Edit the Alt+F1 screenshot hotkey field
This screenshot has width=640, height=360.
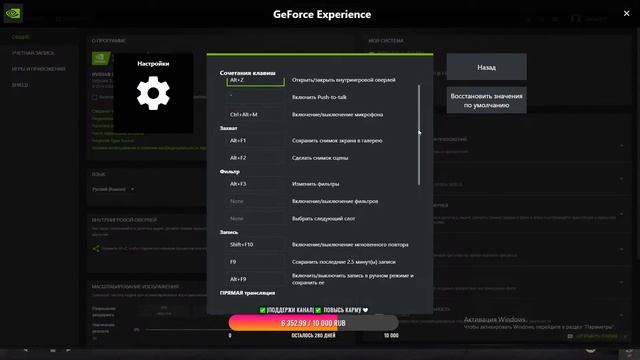256,140
